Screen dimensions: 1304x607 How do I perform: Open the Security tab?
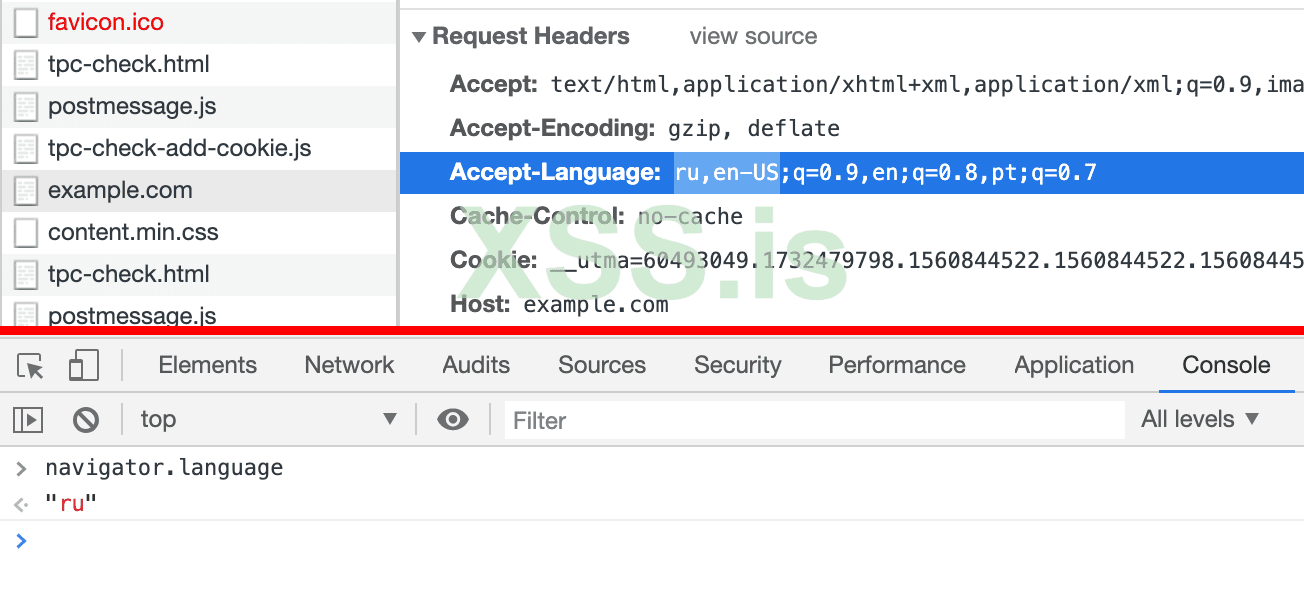(737, 366)
